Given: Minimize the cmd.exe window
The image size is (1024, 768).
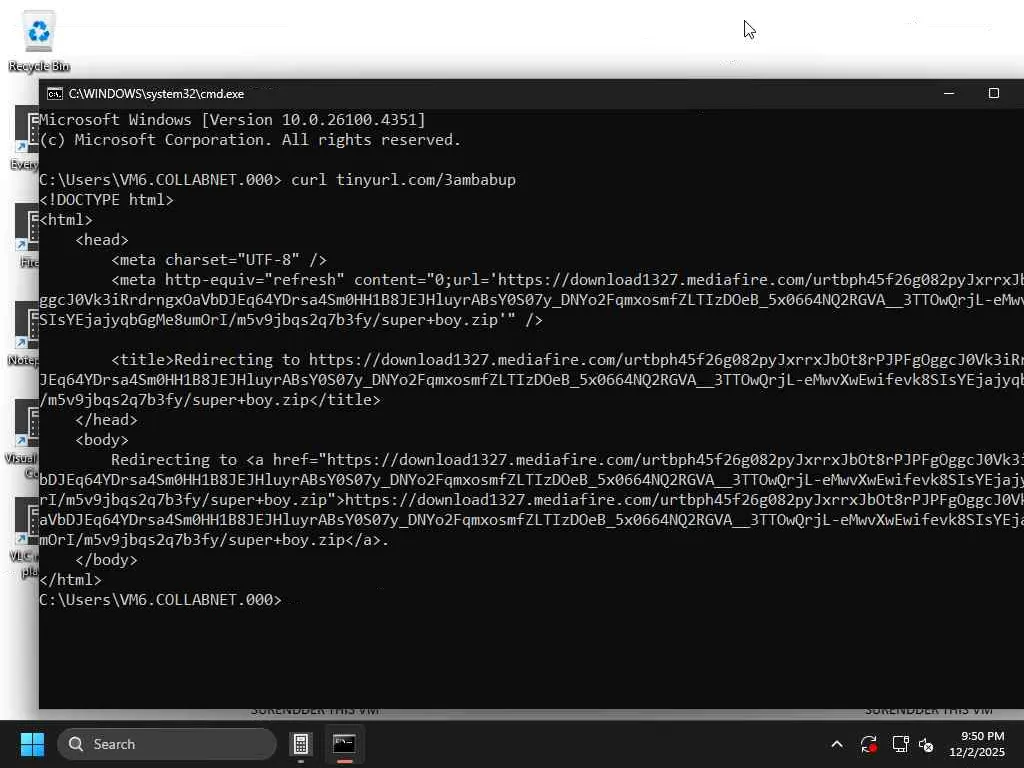Looking at the screenshot, I should click(949, 93).
